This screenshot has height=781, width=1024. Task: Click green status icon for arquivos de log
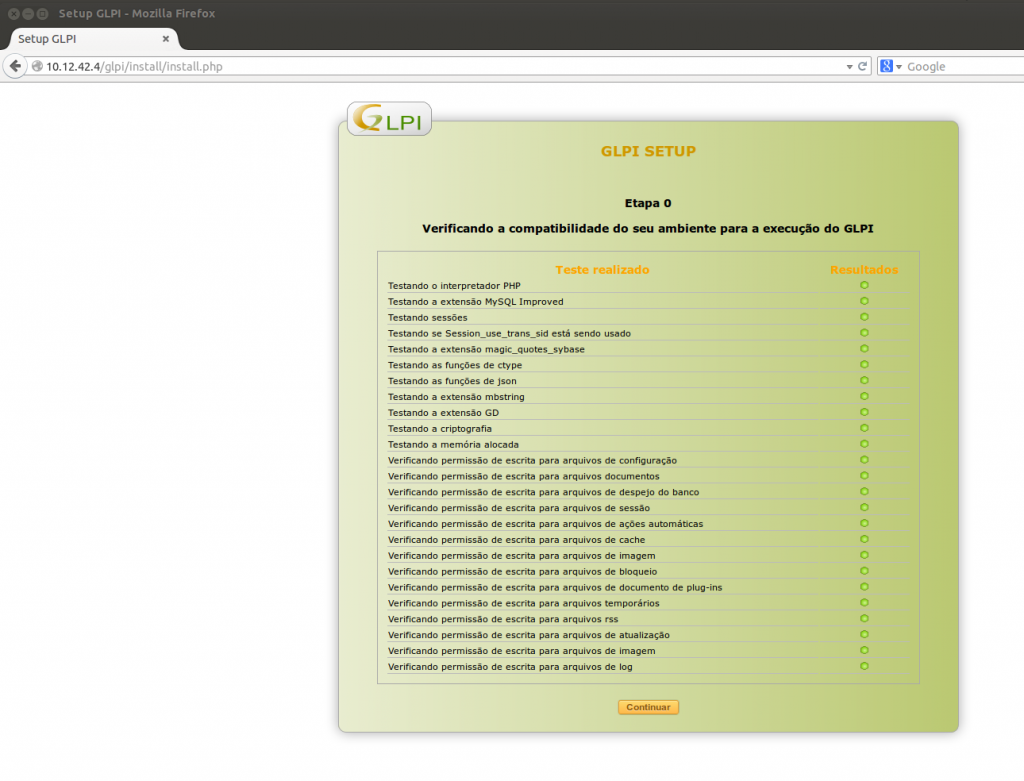tap(864, 666)
